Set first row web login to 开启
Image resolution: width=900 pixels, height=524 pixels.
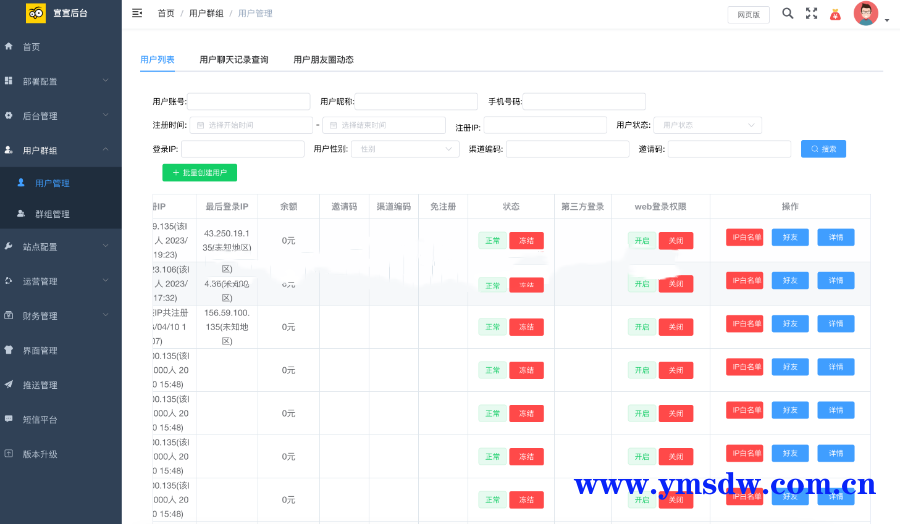(641, 241)
